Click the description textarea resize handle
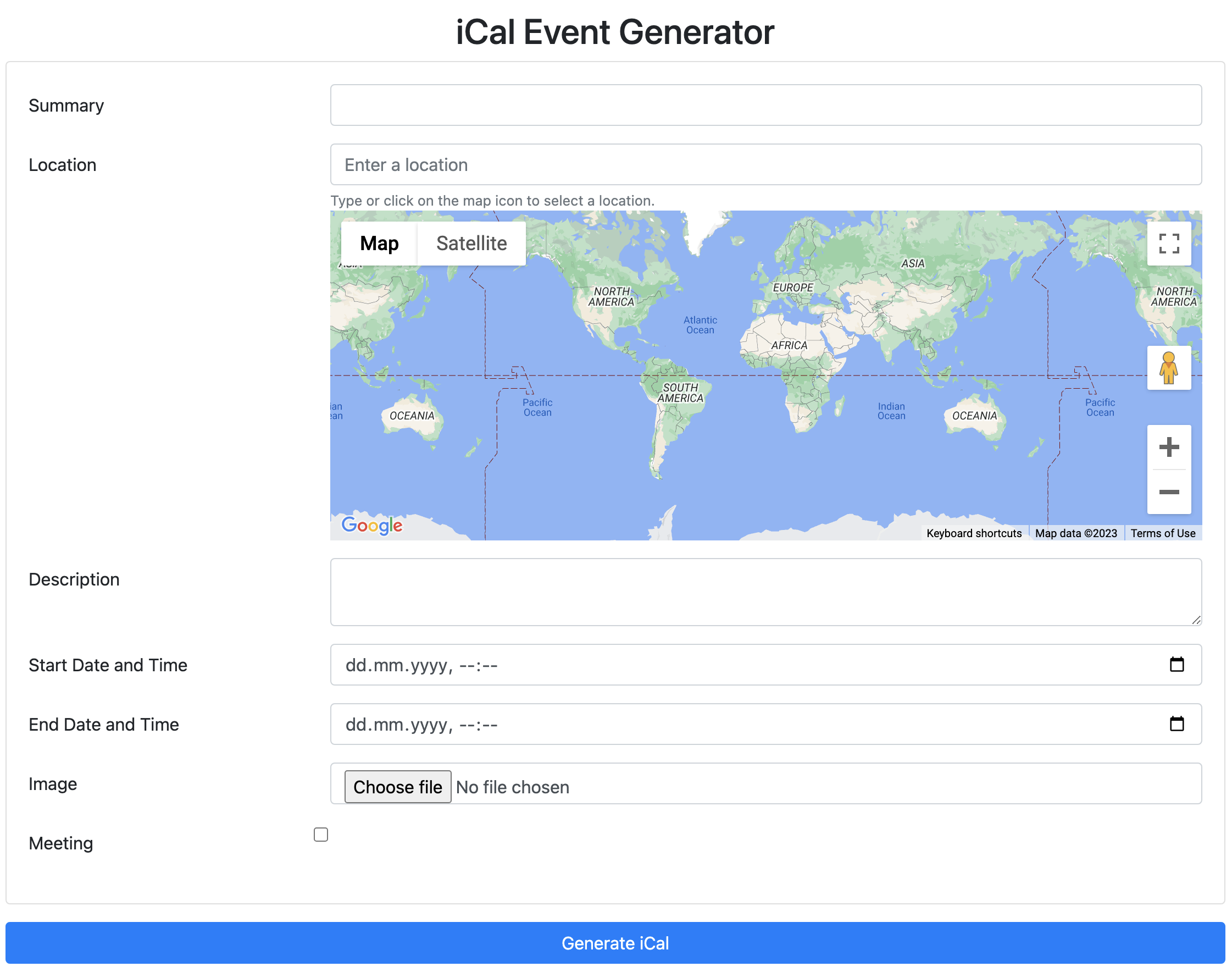The width and height of the screenshot is (1232, 972). [1197, 620]
